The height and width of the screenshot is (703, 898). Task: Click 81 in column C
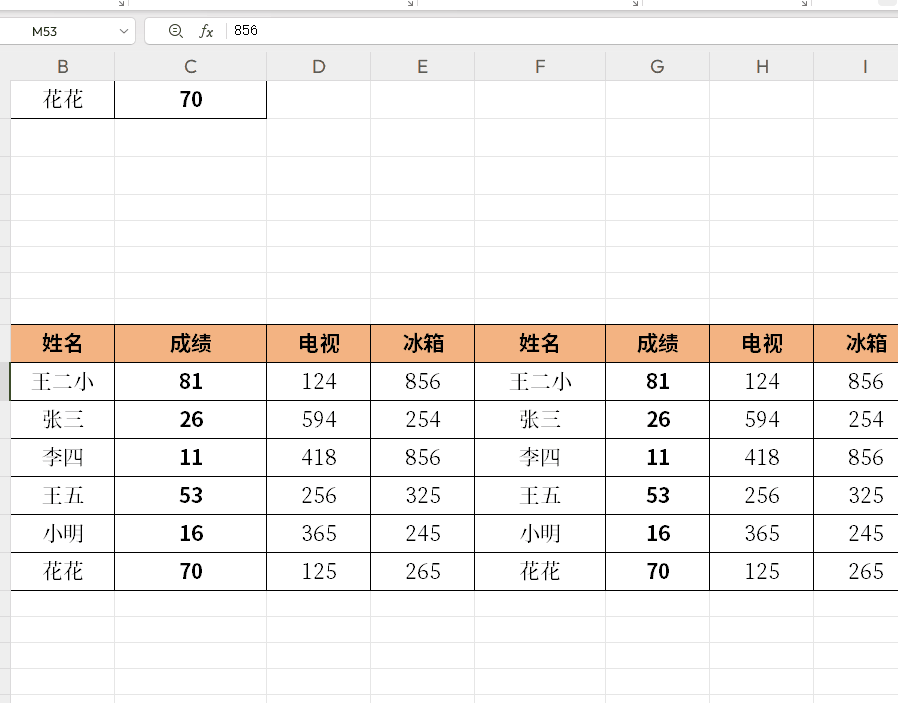click(191, 381)
